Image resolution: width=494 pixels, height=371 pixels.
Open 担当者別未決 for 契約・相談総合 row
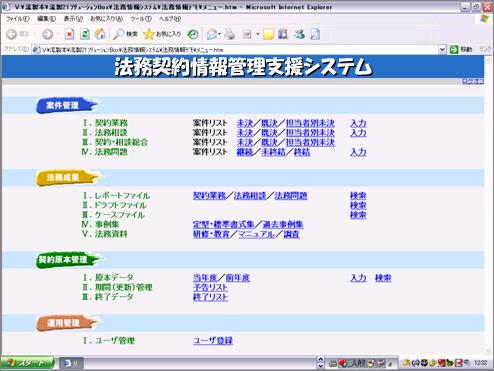(x=310, y=142)
